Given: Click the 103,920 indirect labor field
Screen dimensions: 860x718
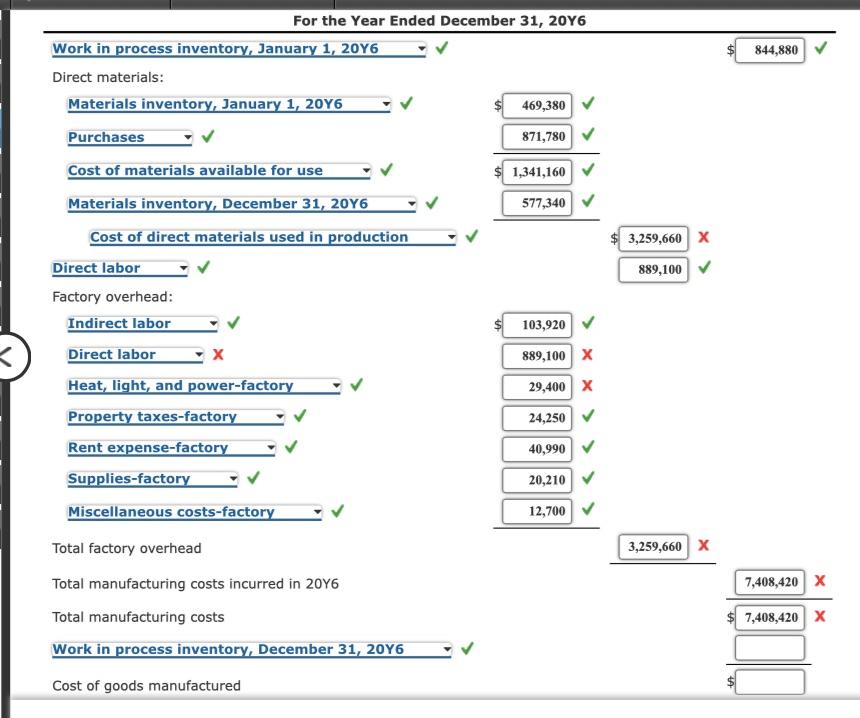Looking at the screenshot, I should [537, 325].
